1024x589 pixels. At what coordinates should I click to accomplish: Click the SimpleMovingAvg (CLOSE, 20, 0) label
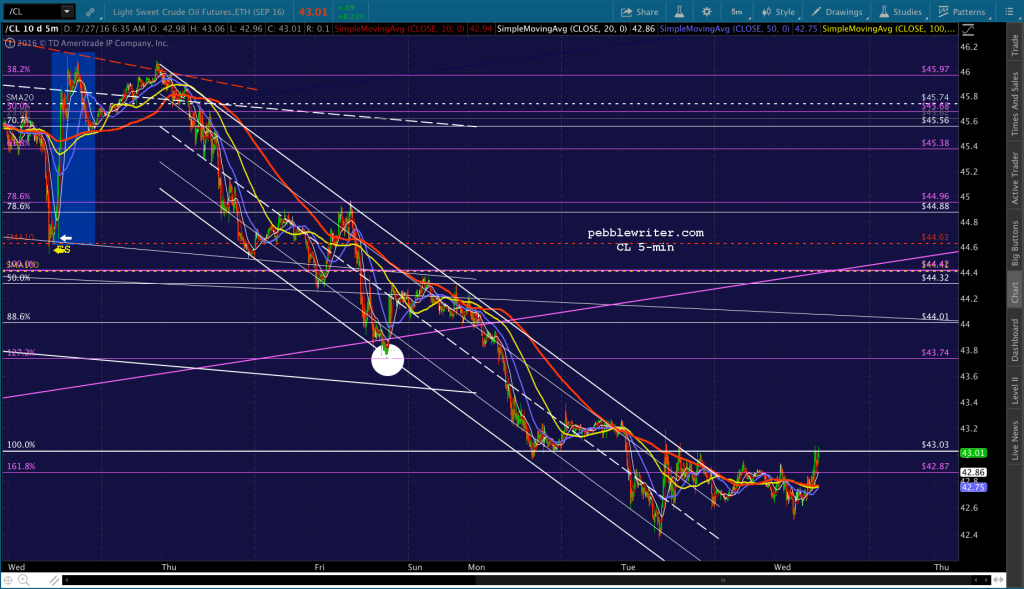coord(562,29)
